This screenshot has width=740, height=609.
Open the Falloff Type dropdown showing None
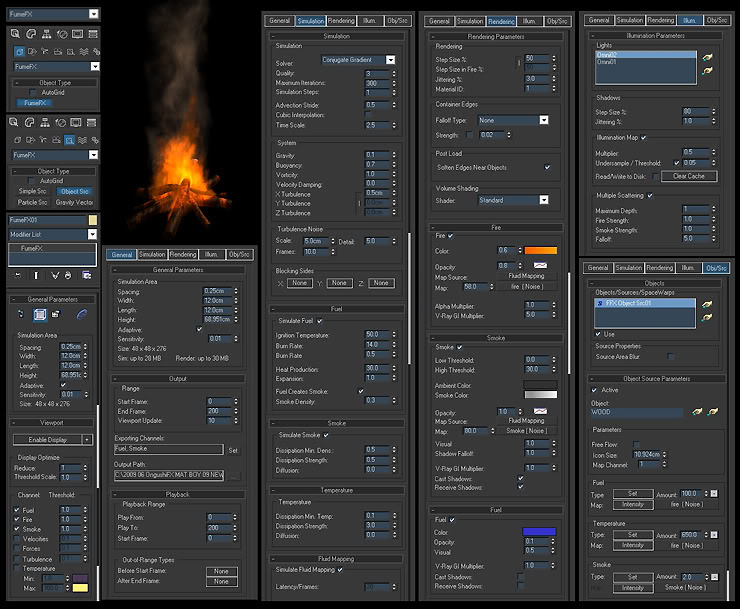click(513, 120)
